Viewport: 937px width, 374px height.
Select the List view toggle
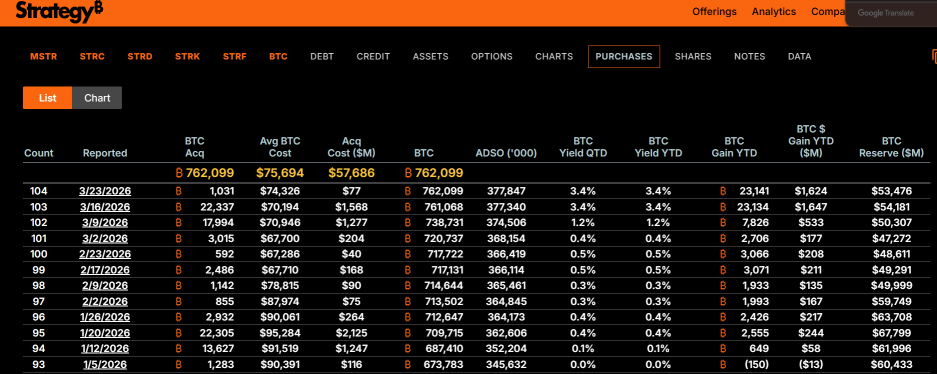[48, 98]
